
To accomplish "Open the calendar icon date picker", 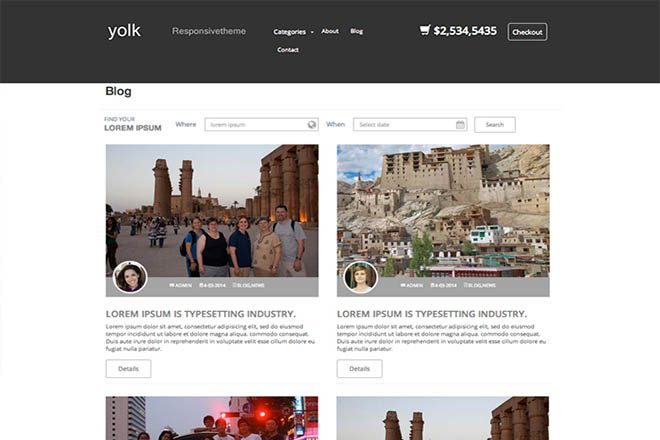I will click(460, 125).
